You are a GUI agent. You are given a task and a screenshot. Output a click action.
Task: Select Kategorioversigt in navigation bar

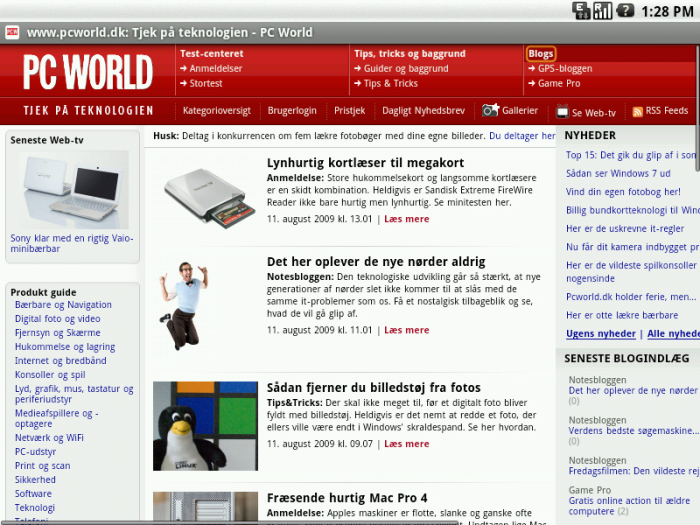coord(217,111)
